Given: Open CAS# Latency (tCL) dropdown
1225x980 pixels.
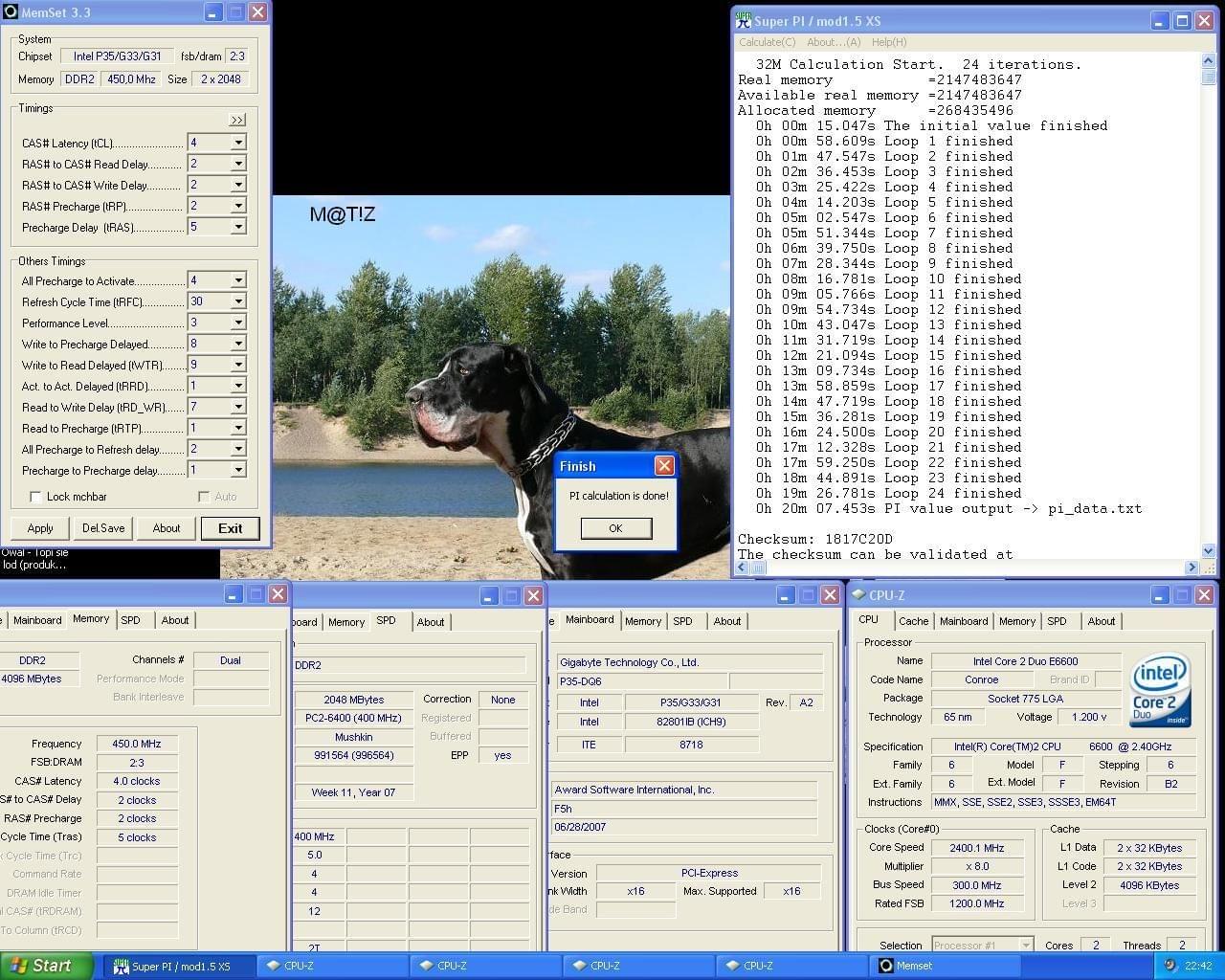Looking at the screenshot, I should [238, 143].
